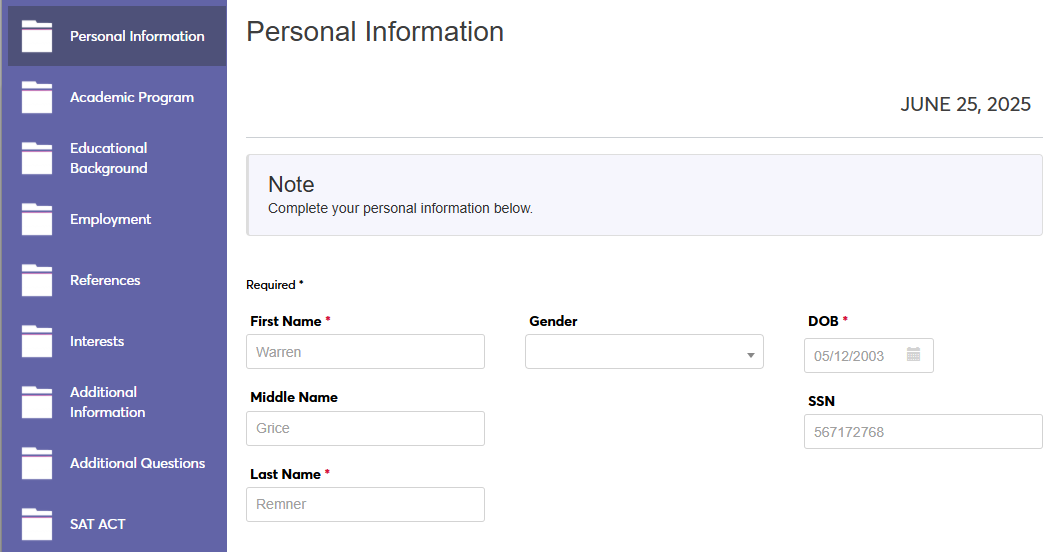Click the Academic Program folder icon
The image size is (1058, 552).
37,97
